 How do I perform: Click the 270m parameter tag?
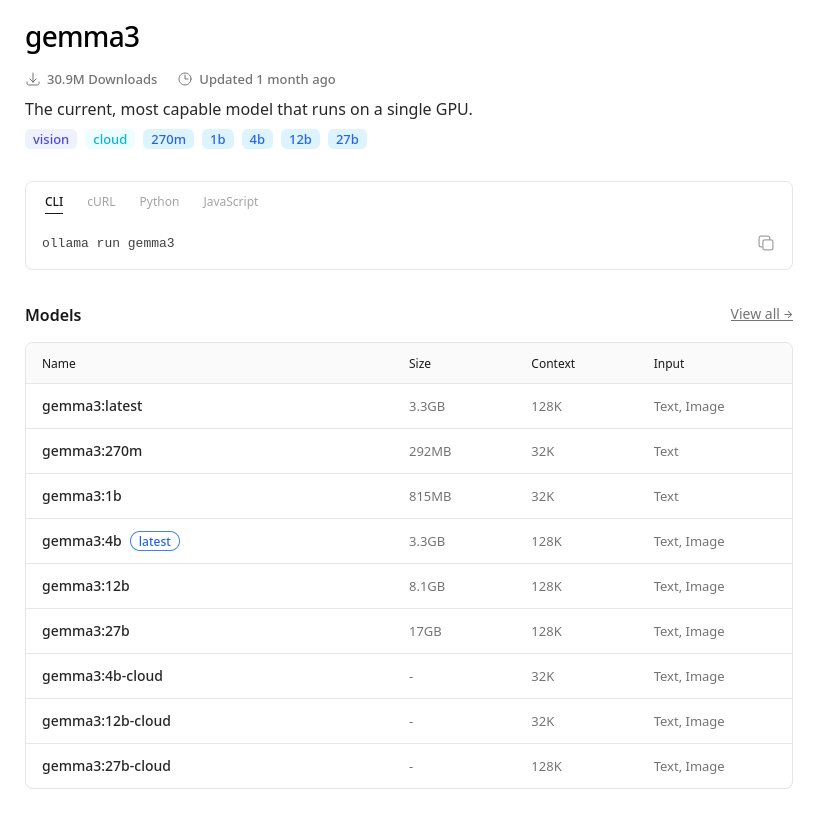pyautogui.click(x=168, y=139)
